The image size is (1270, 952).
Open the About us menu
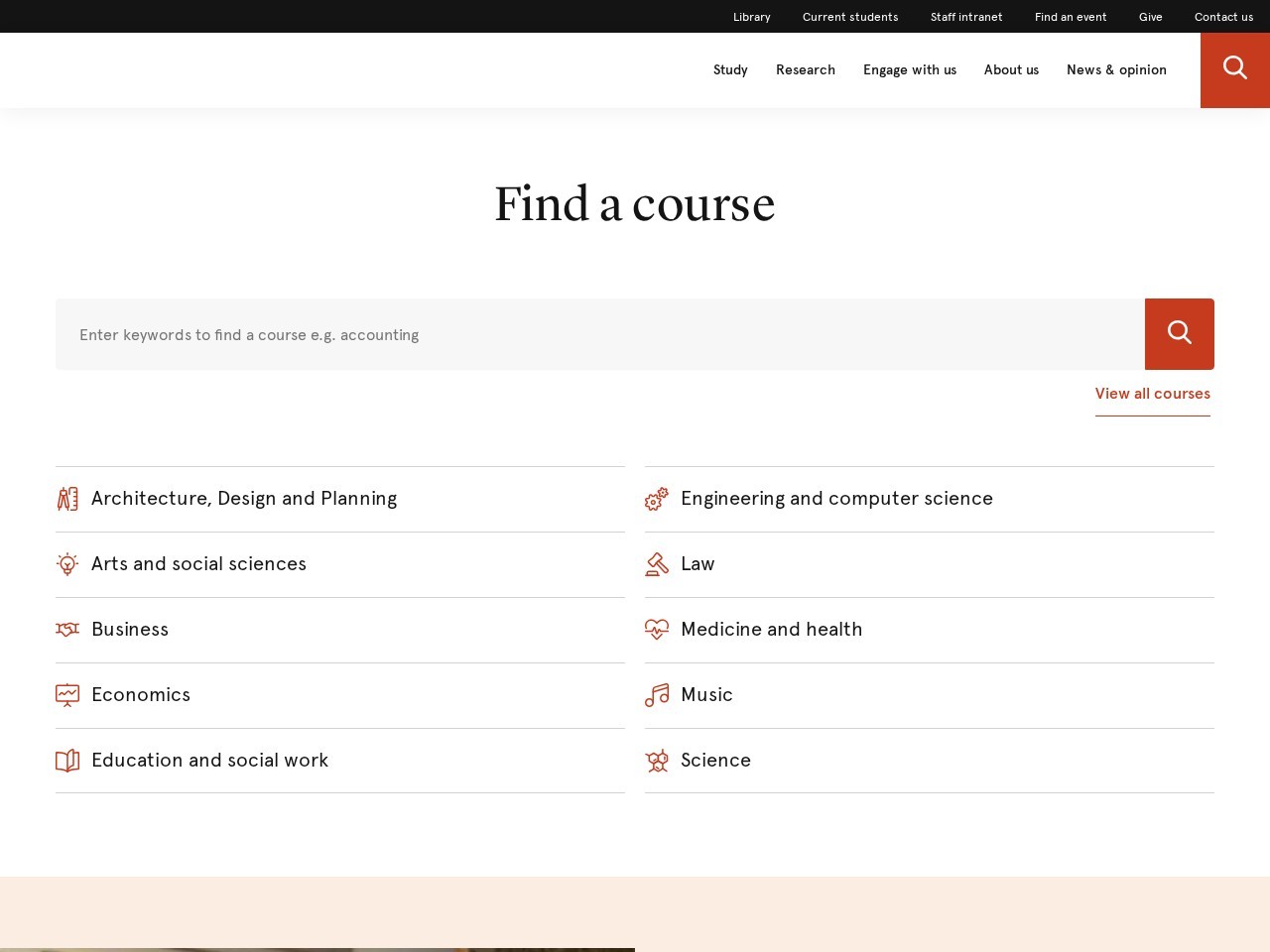[x=1011, y=70]
